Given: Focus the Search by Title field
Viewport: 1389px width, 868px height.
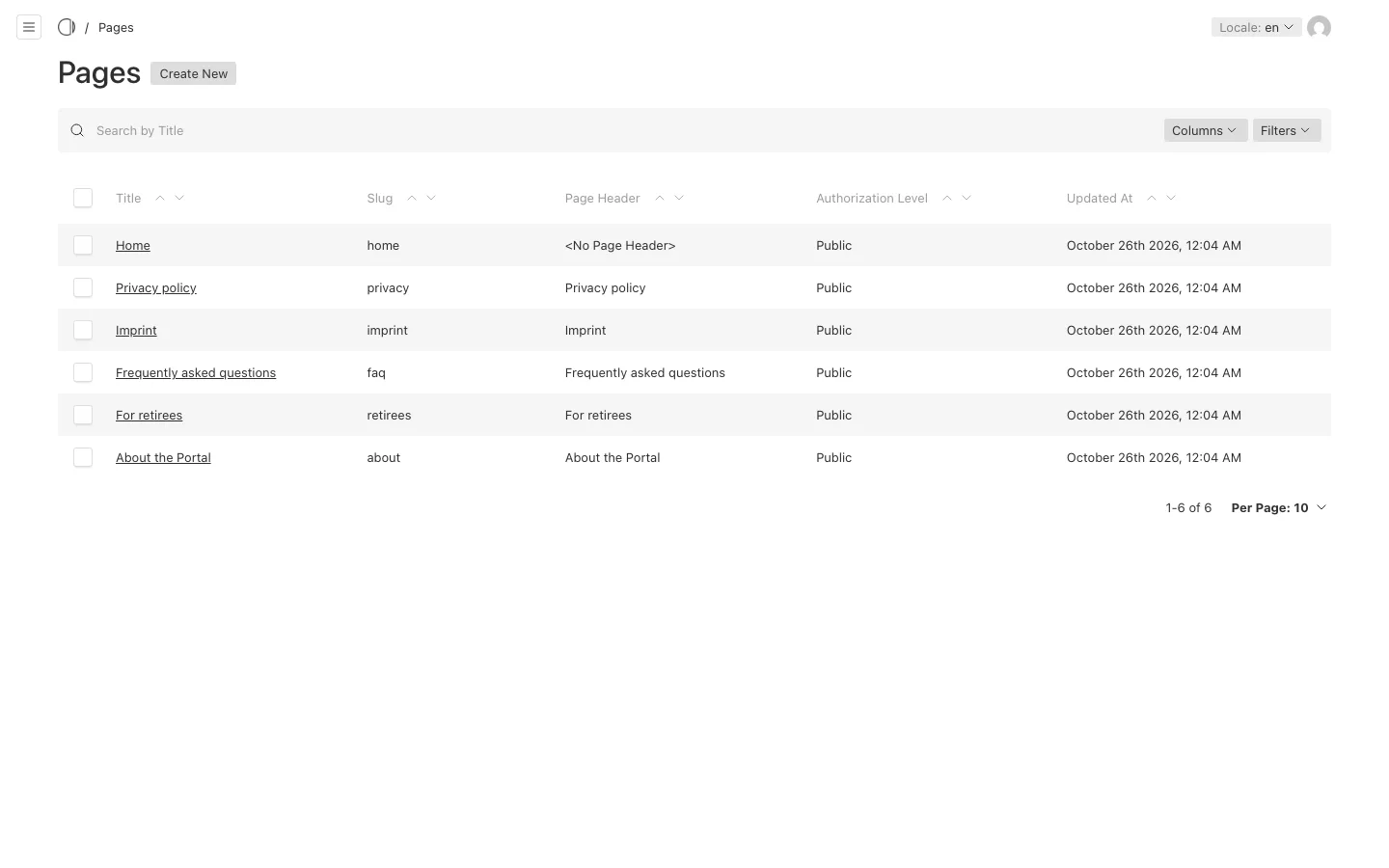Looking at the screenshot, I should pos(622,130).
